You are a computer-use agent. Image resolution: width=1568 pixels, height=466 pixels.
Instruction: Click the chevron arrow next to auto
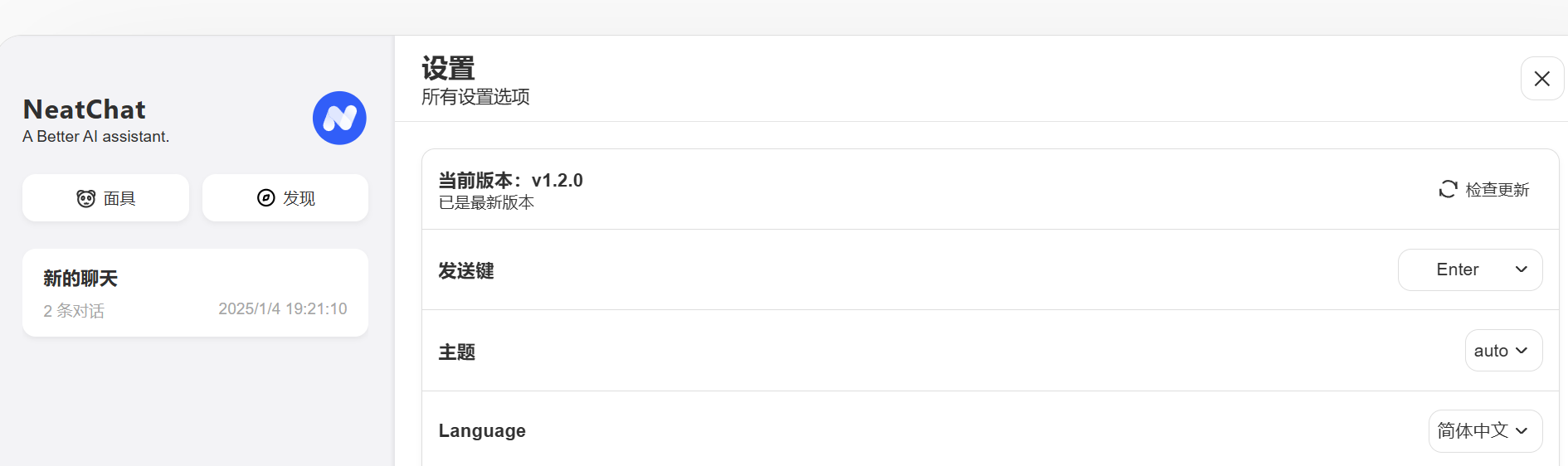[1522, 351]
